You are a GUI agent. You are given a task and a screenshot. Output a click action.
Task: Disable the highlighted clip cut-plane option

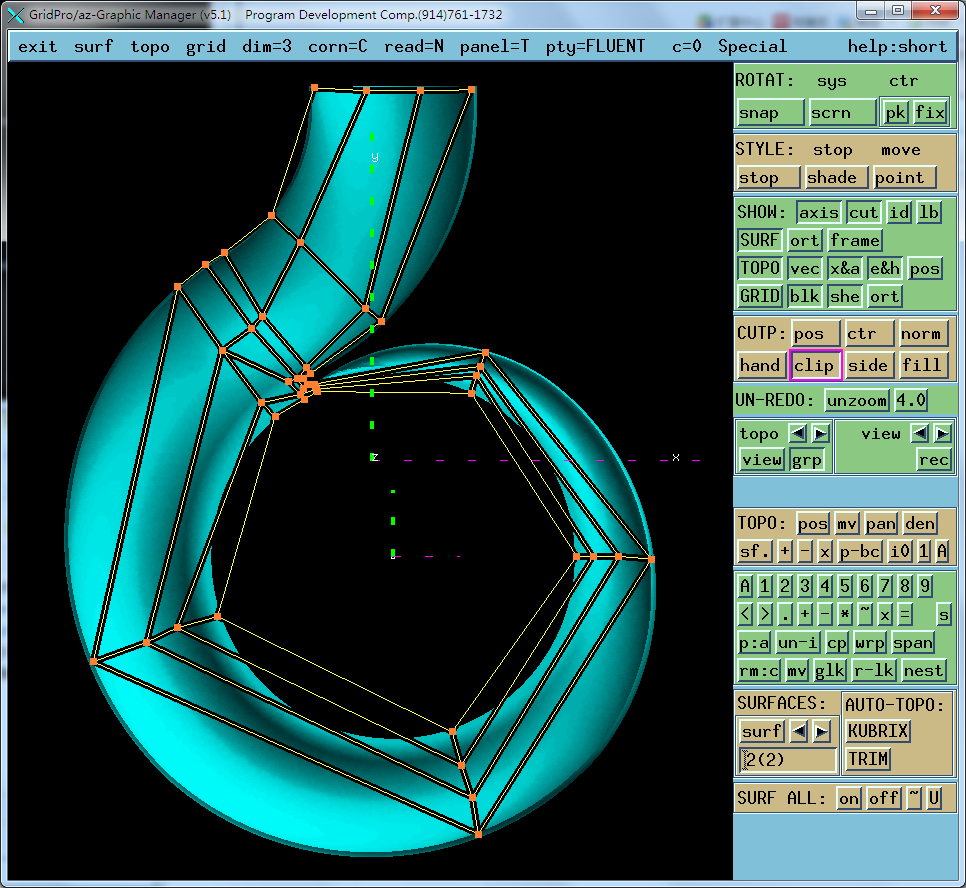pos(815,365)
